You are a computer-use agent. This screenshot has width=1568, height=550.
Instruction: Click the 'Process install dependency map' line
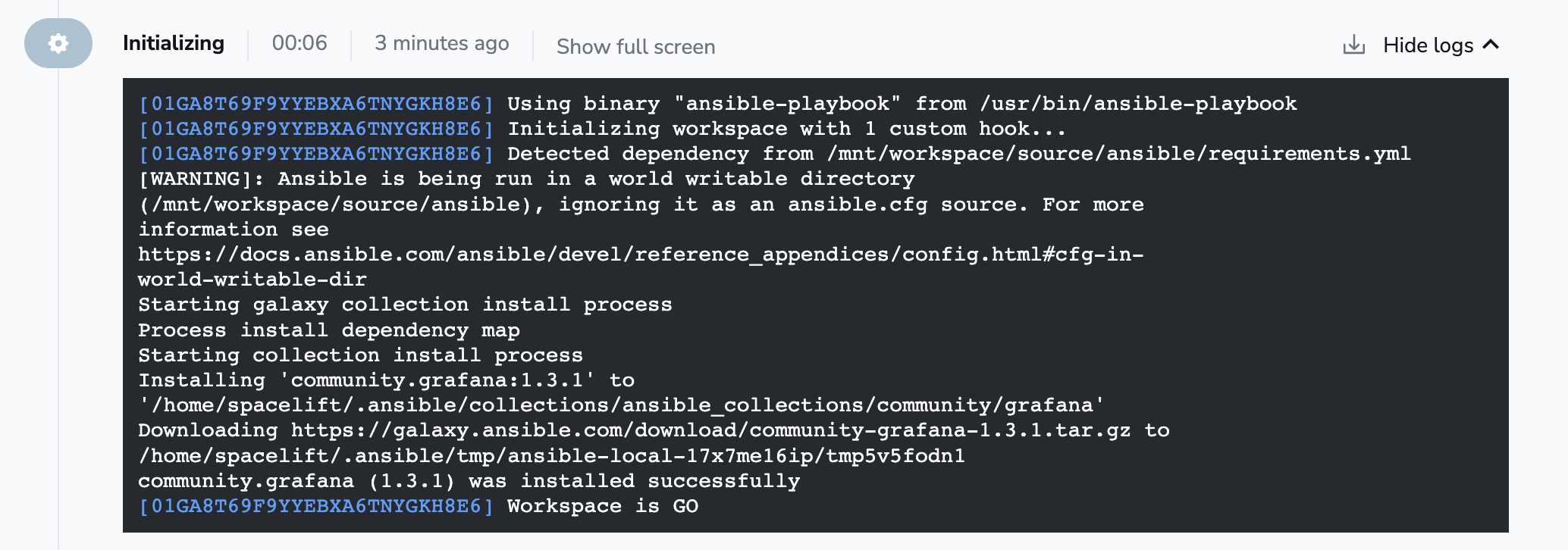point(328,330)
